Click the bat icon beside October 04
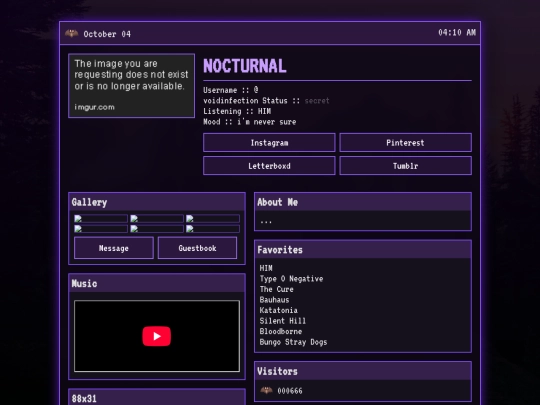 pyautogui.click(x=72, y=33)
